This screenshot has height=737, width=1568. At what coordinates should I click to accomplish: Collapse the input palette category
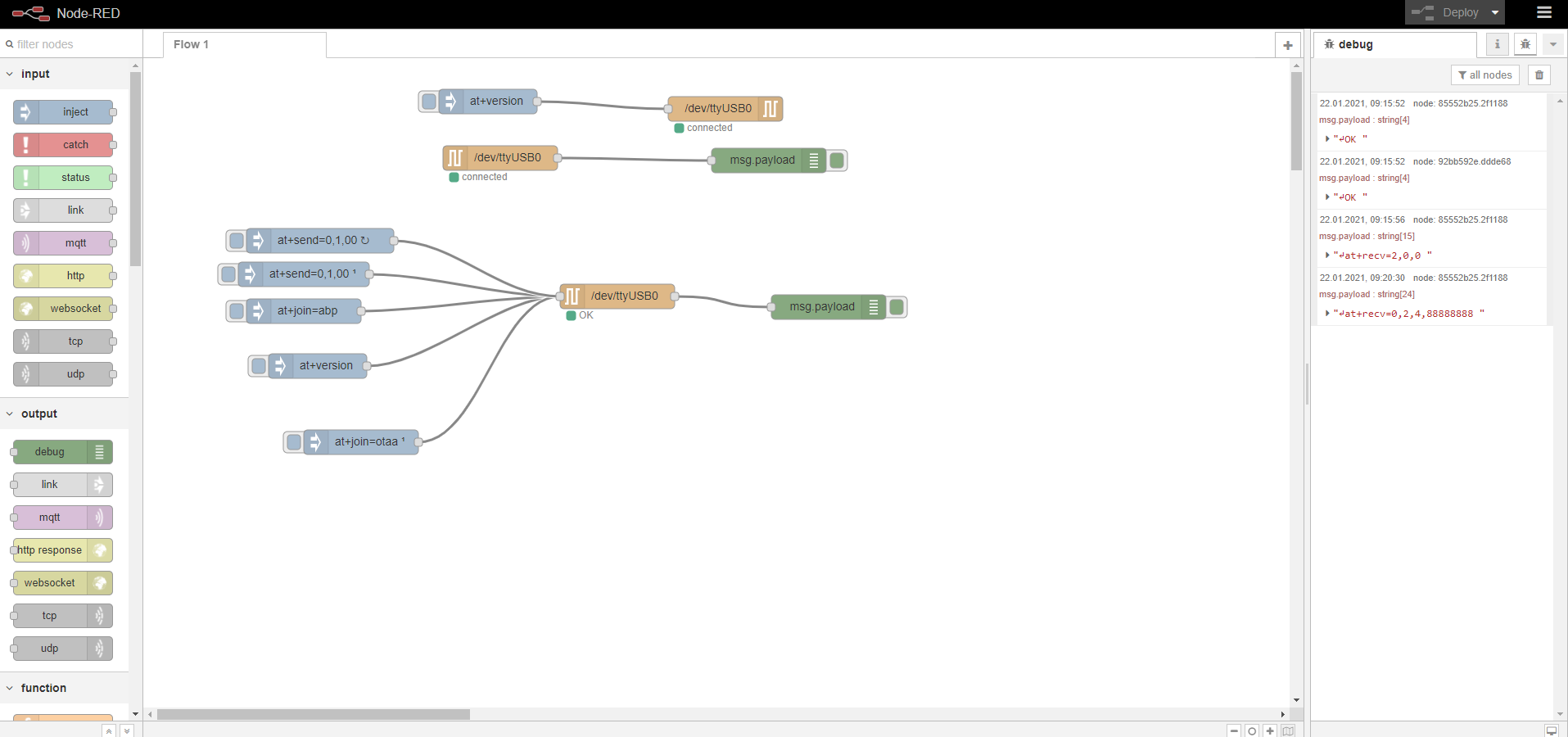tap(64, 74)
